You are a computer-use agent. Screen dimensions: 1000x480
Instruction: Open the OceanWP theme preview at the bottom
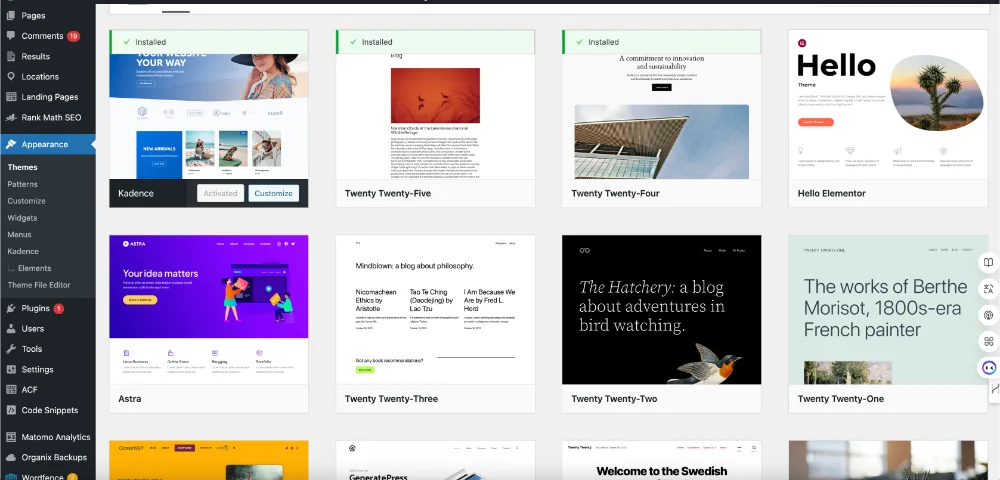pyautogui.click(x=209, y=460)
